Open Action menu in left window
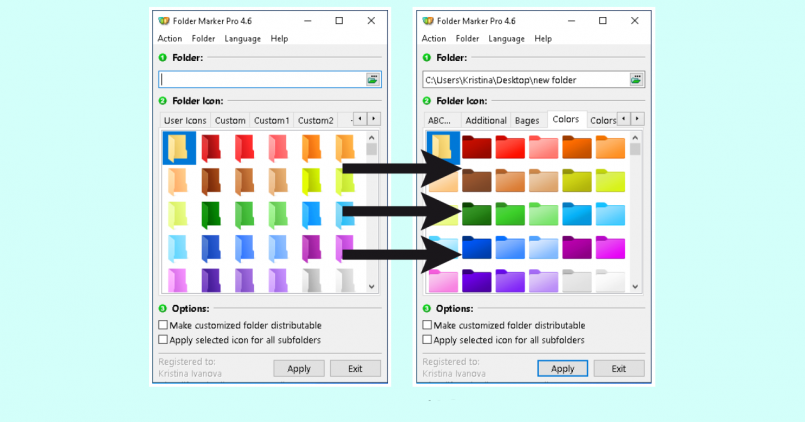 pos(170,39)
